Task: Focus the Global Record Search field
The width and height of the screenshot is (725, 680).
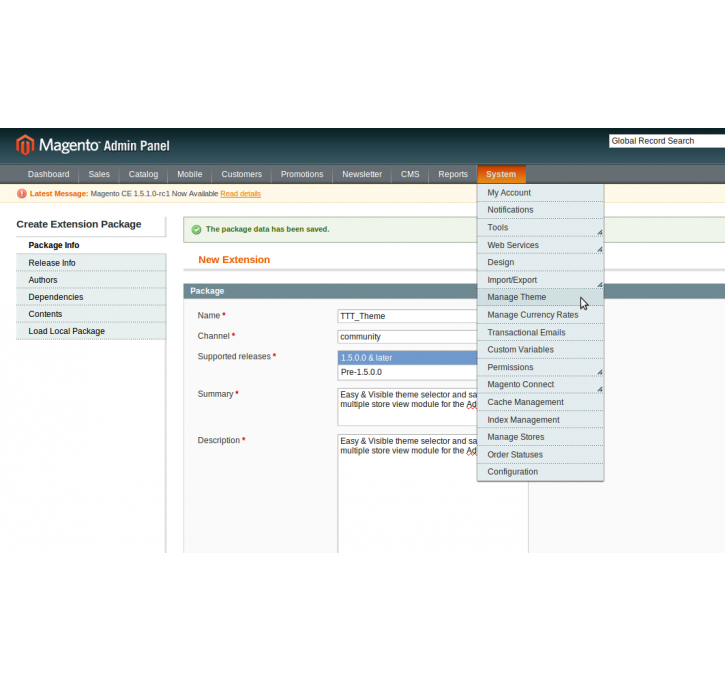Action: [x=667, y=141]
